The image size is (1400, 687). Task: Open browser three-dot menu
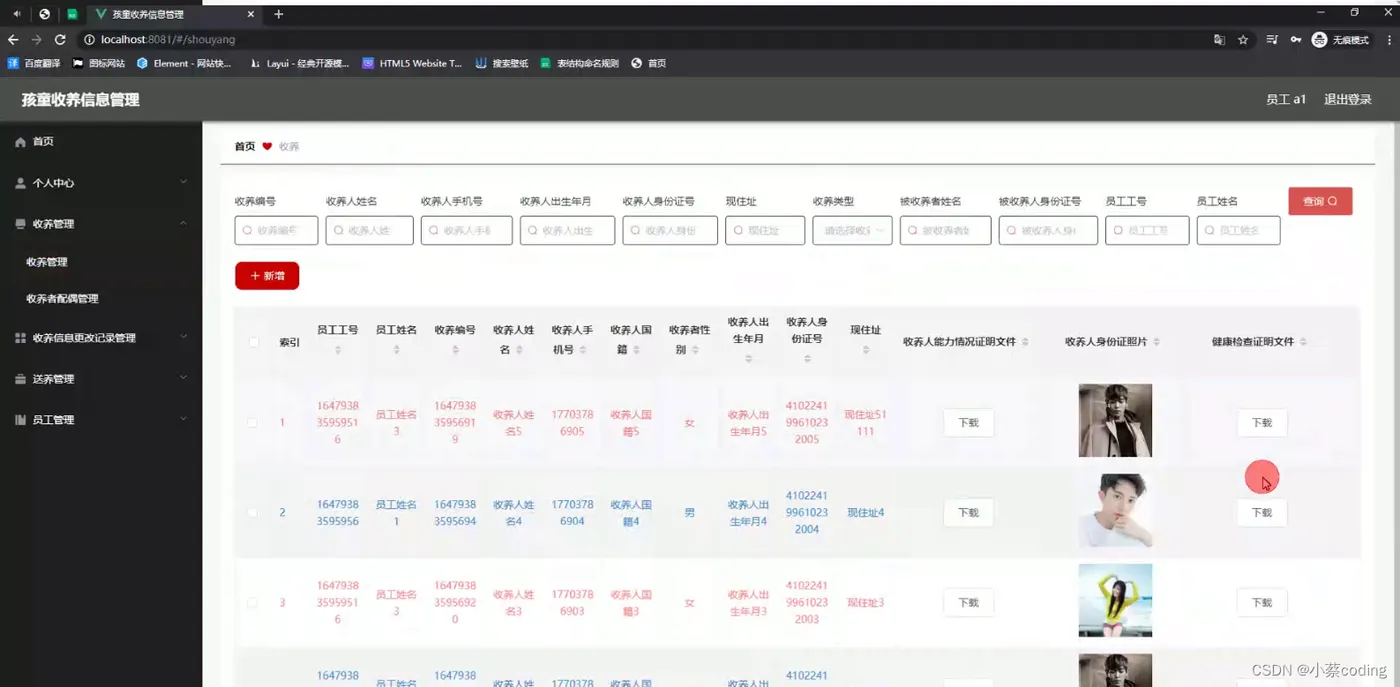point(1389,40)
